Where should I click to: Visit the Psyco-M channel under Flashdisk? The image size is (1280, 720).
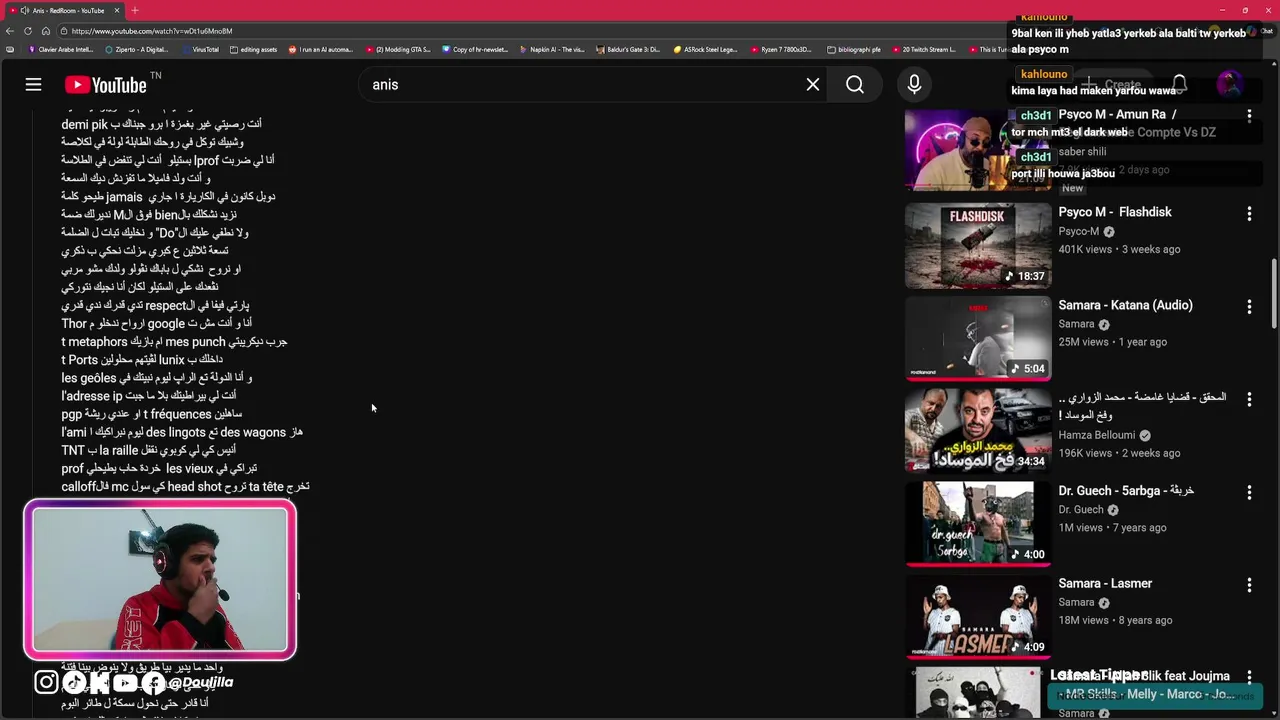tap(1079, 231)
